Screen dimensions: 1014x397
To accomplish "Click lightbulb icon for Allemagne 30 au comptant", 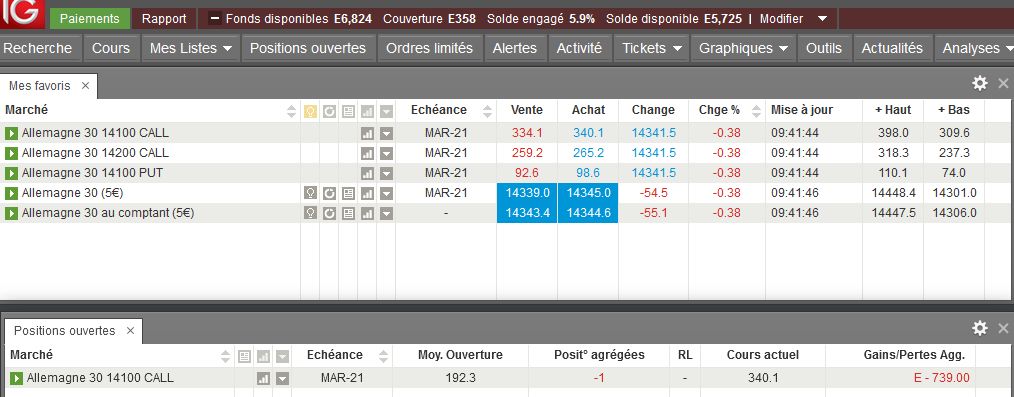I will [x=310, y=213].
